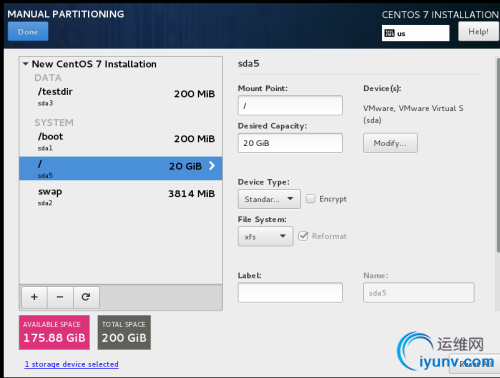Screen dimensions: 500x378
Task: Click the Desired Capacity field
Action: click(x=290, y=143)
